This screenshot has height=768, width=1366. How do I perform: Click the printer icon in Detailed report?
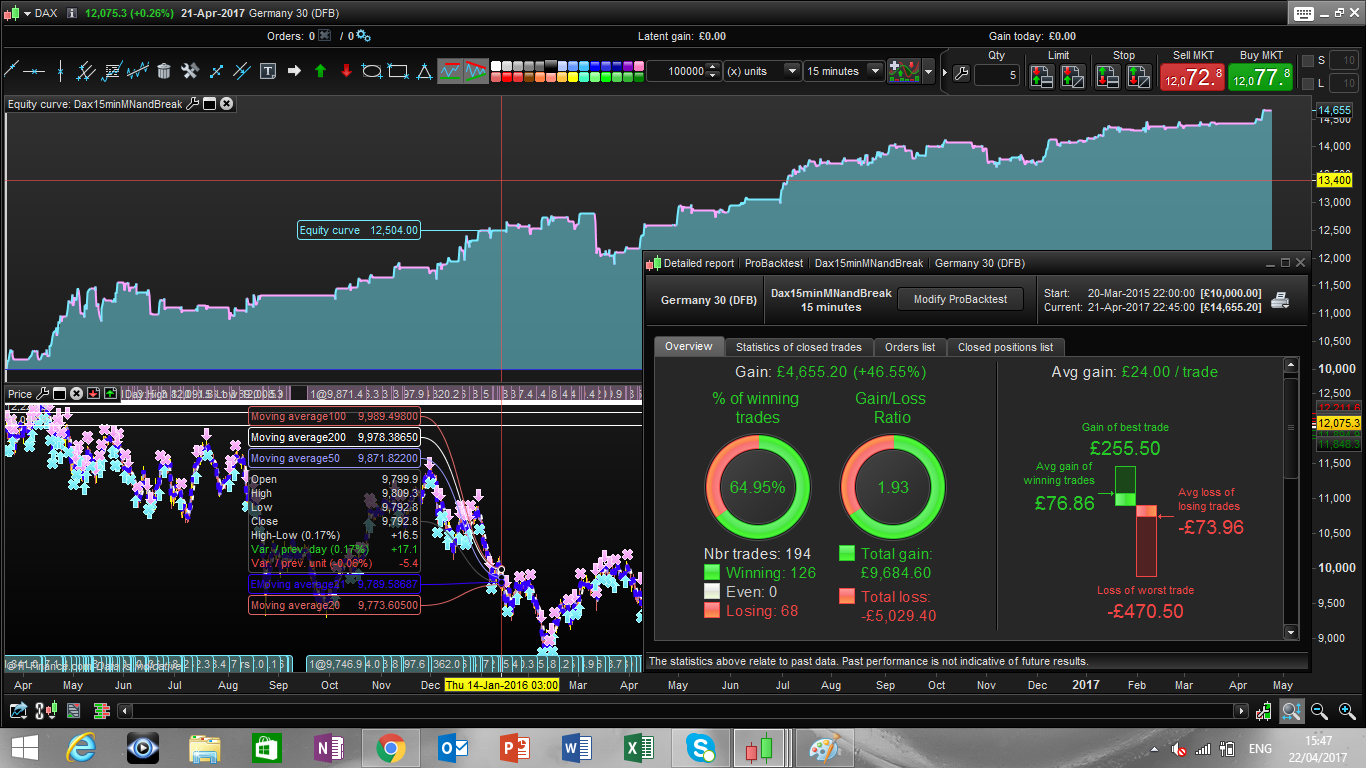click(1280, 299)
